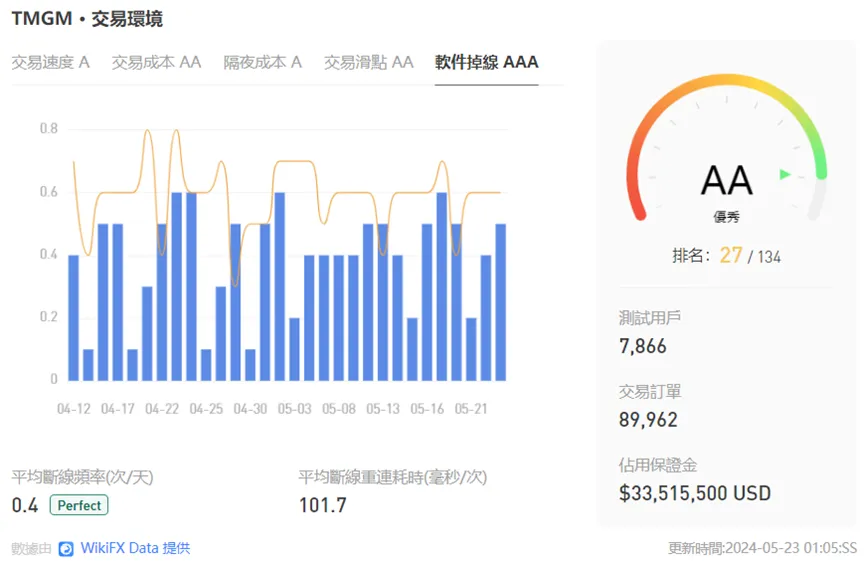Click the 優秀 label under the gauge

click(726, 217)
